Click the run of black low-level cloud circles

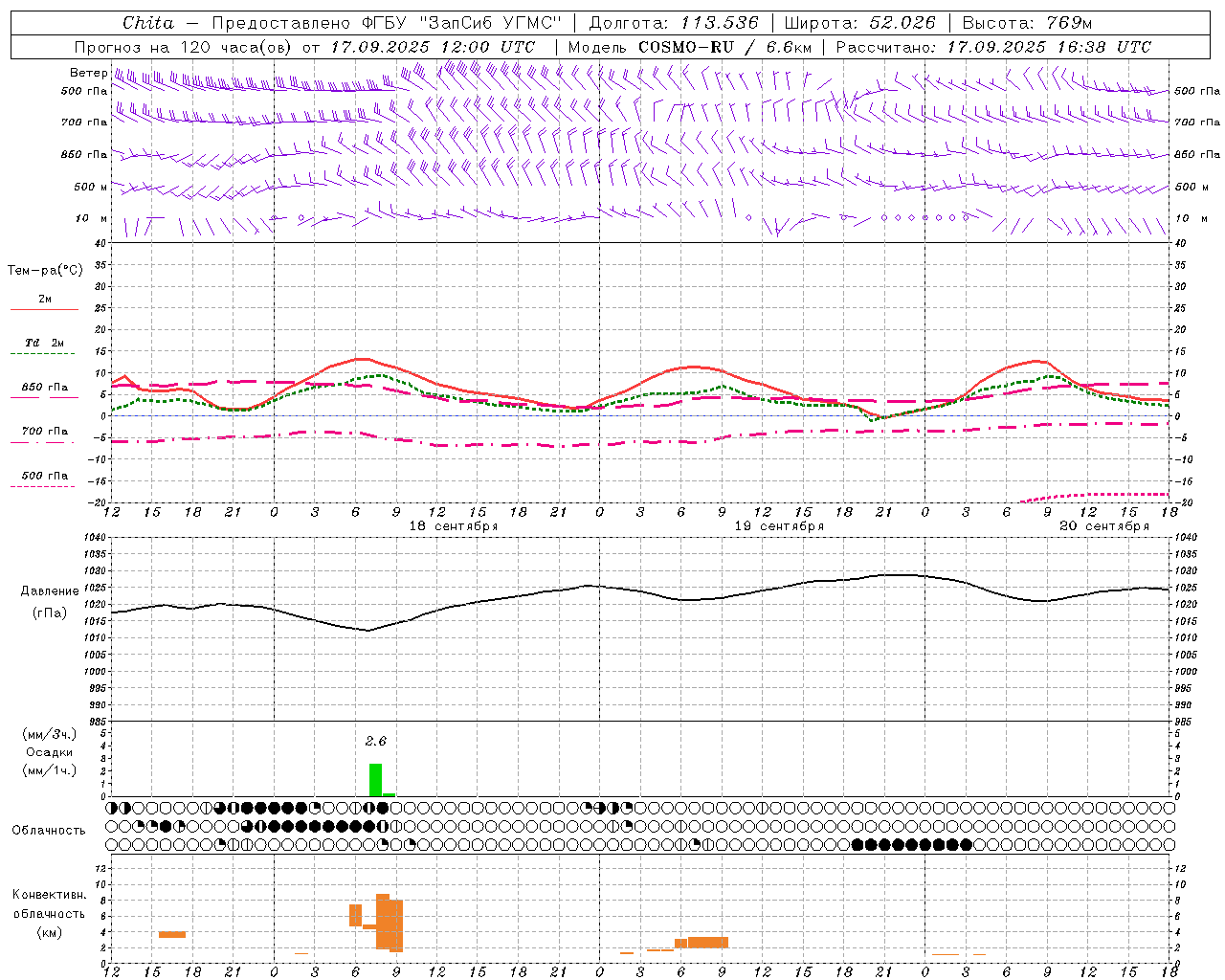click(912, 845)
